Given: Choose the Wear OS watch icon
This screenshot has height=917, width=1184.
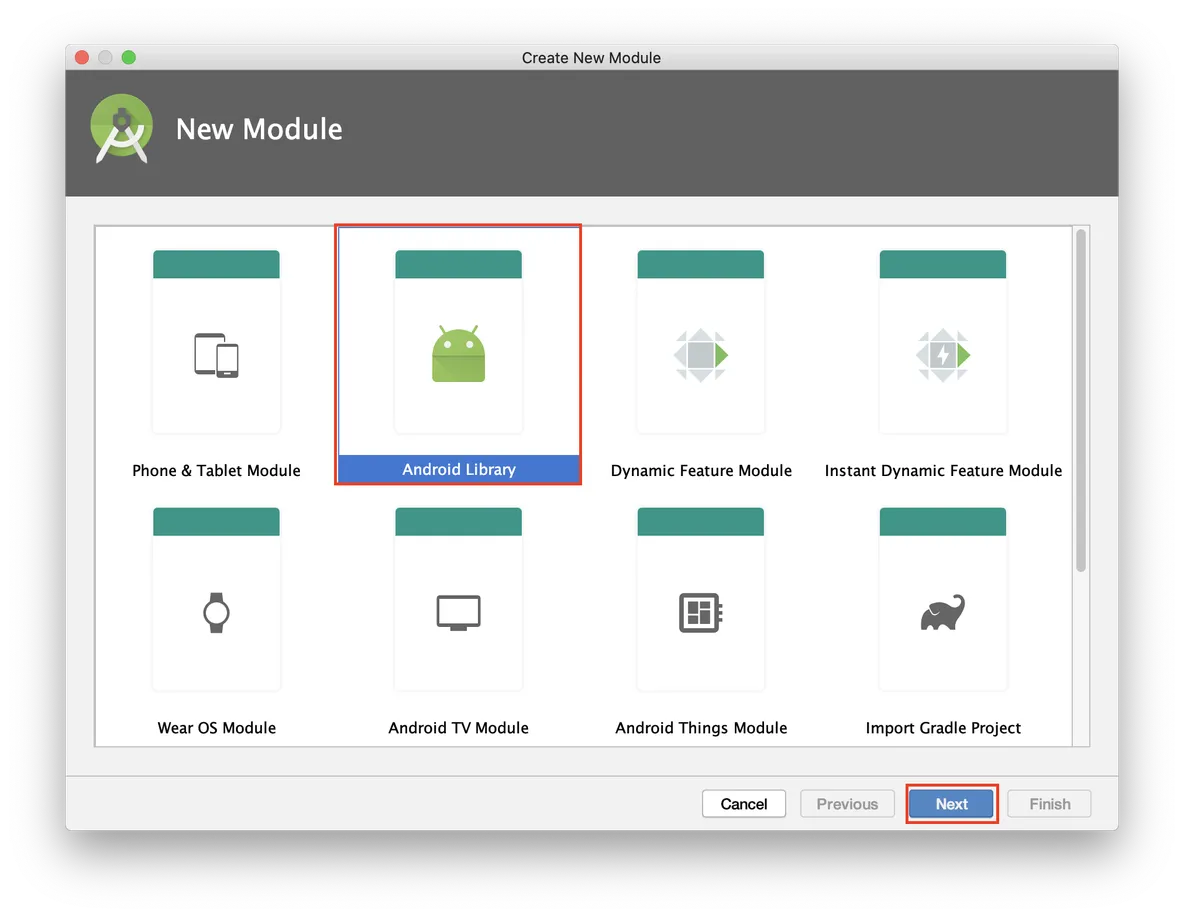Looking at the screenshot, I should coord(216,613).
